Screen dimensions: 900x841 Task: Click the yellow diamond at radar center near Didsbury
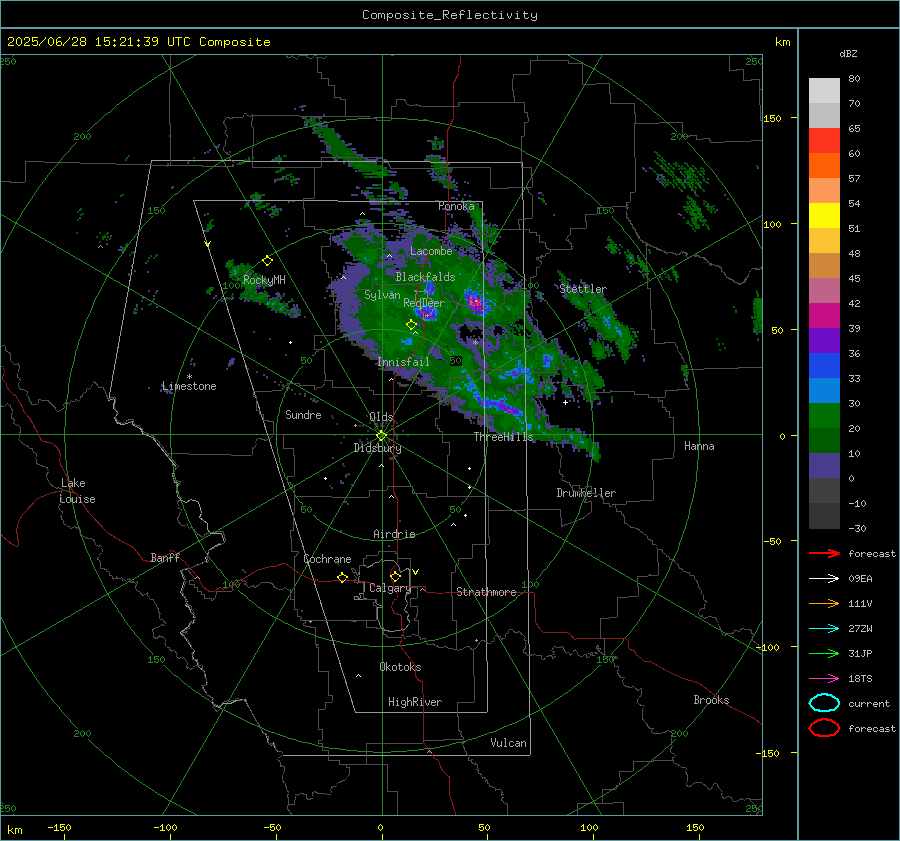[381, 436]
